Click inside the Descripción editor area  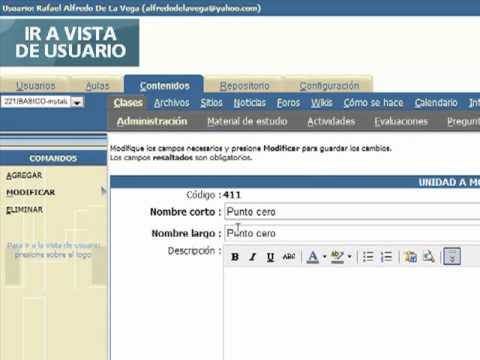pyautogui.click(x=352, y=313)
